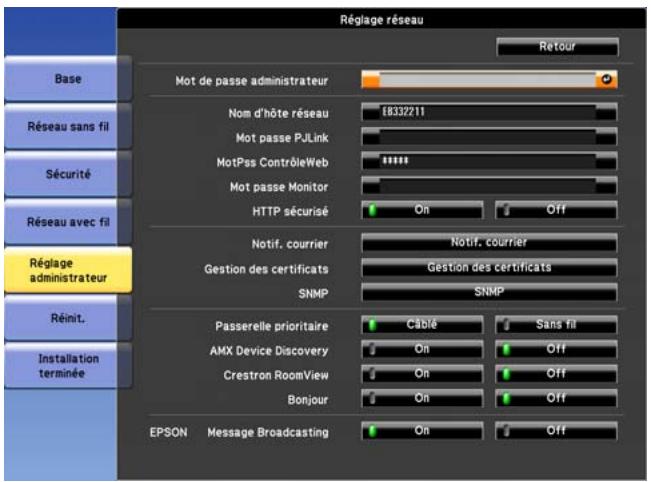Select the Réseau avec fil tab
This screenshot has height=482, width=651.
pyautogui.click(x=68, y=224)
